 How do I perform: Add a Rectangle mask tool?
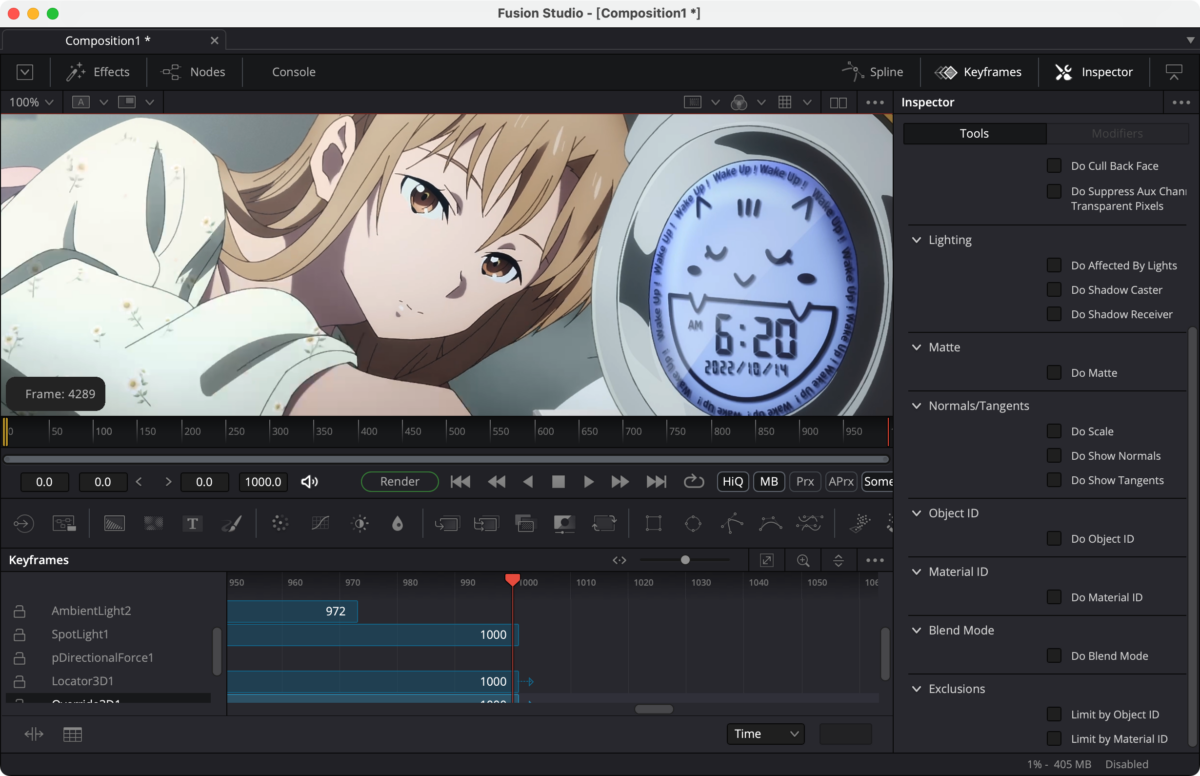pyautogui.click(x=653, y=523)
